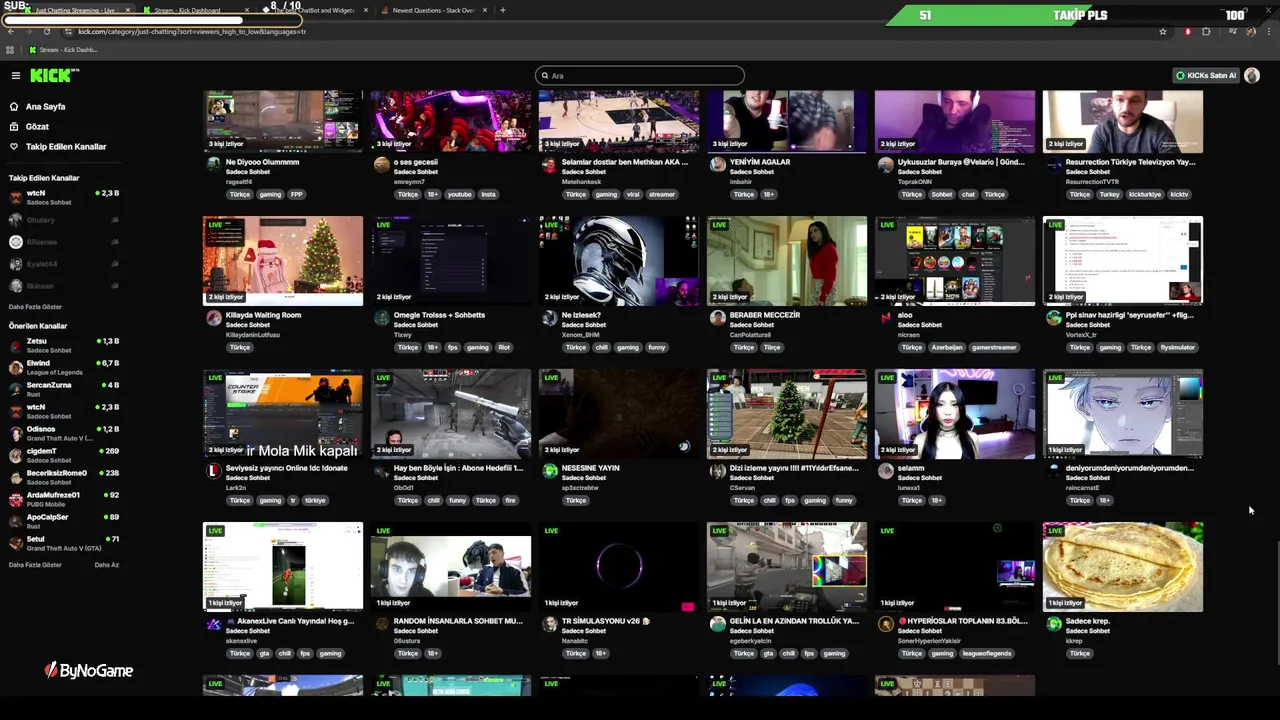Open the Stream - Kick Dashboard bookmark
Viewport: 1280px width, 720px height.
tap(64, 49)
